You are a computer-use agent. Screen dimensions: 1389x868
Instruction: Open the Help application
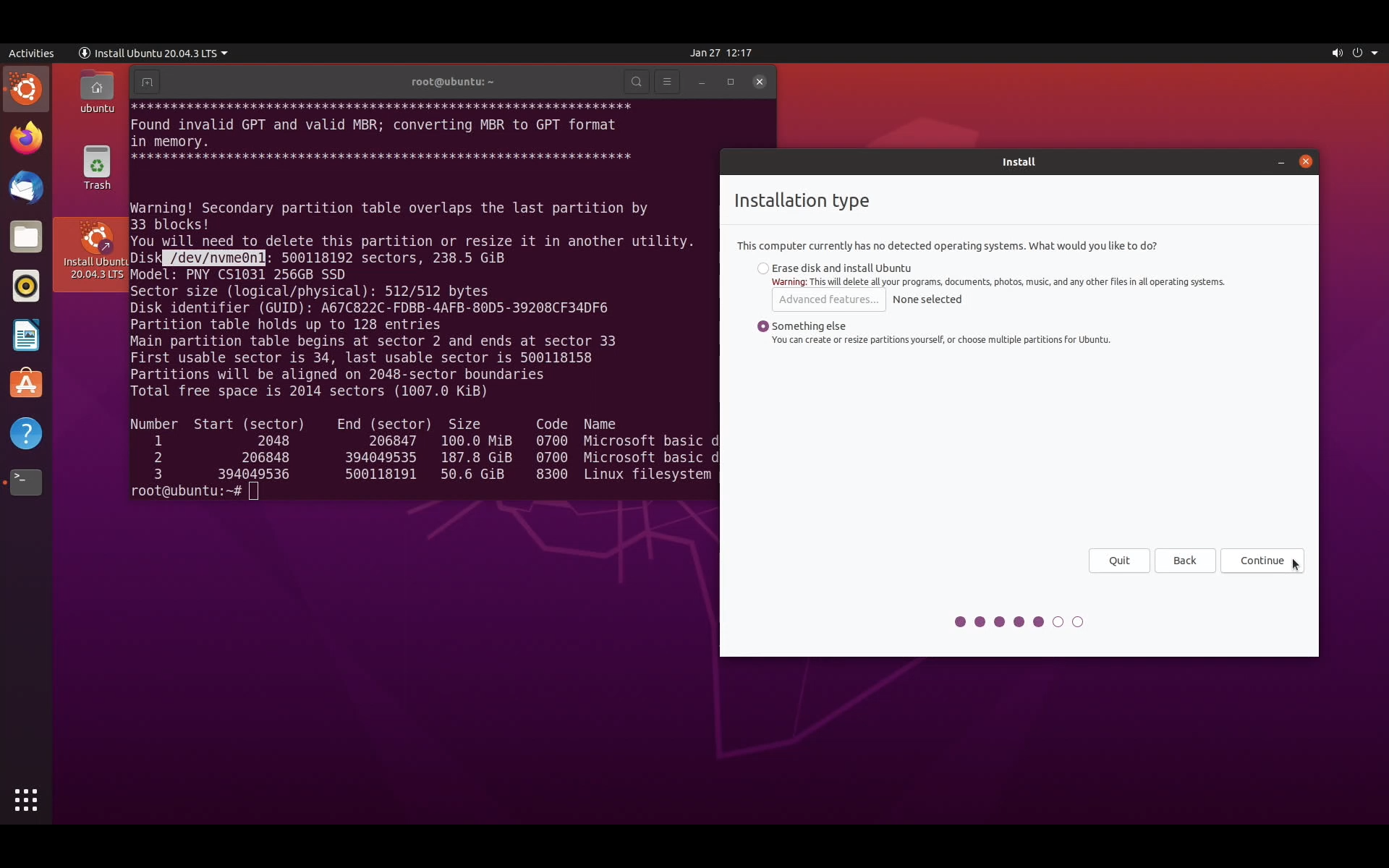pos(26,433)
